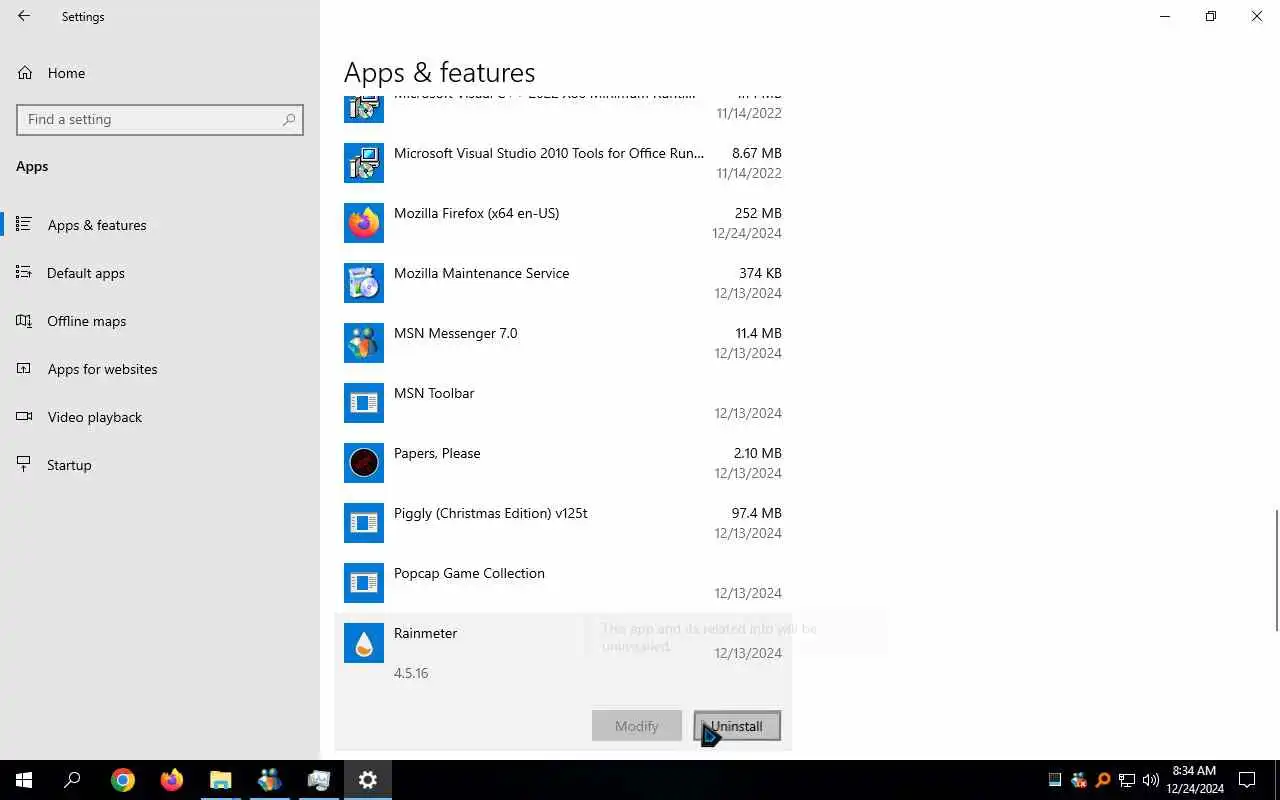Focus the Find a setting search box
Viewport: 1280px width, 800px height.
coord(160,119)
